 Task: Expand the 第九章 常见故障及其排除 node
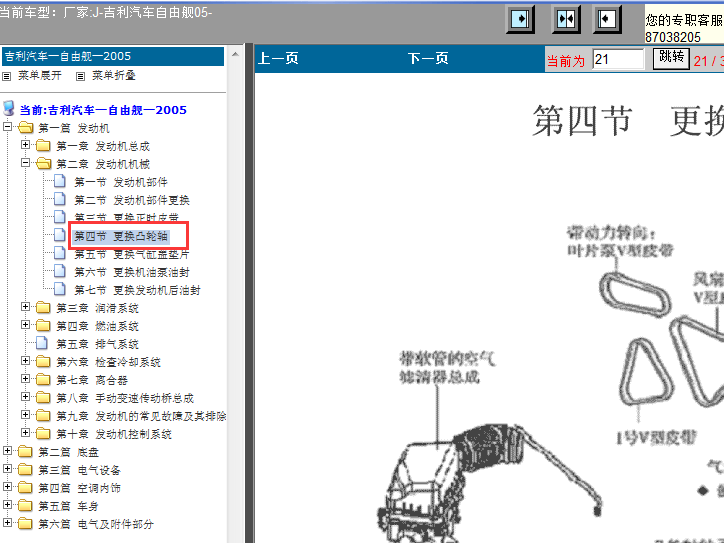tap(25, 415)
